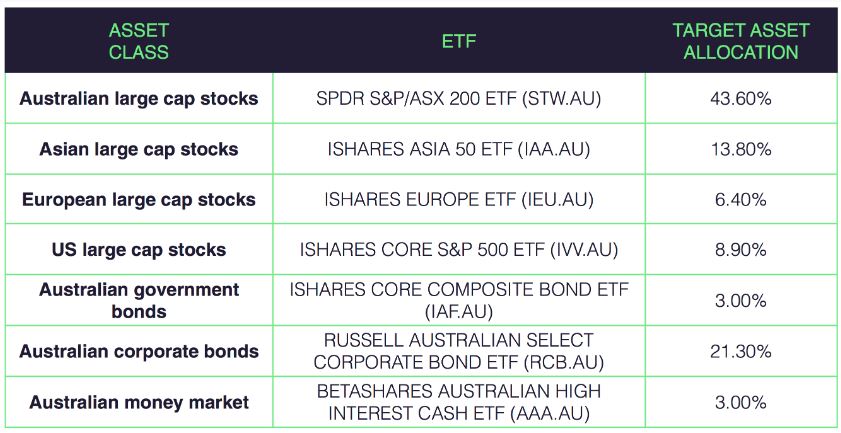The height and width of the screenshot is (433, 841).
Task: Select the 8.90% allocation cell
Action: click(743, 250)
